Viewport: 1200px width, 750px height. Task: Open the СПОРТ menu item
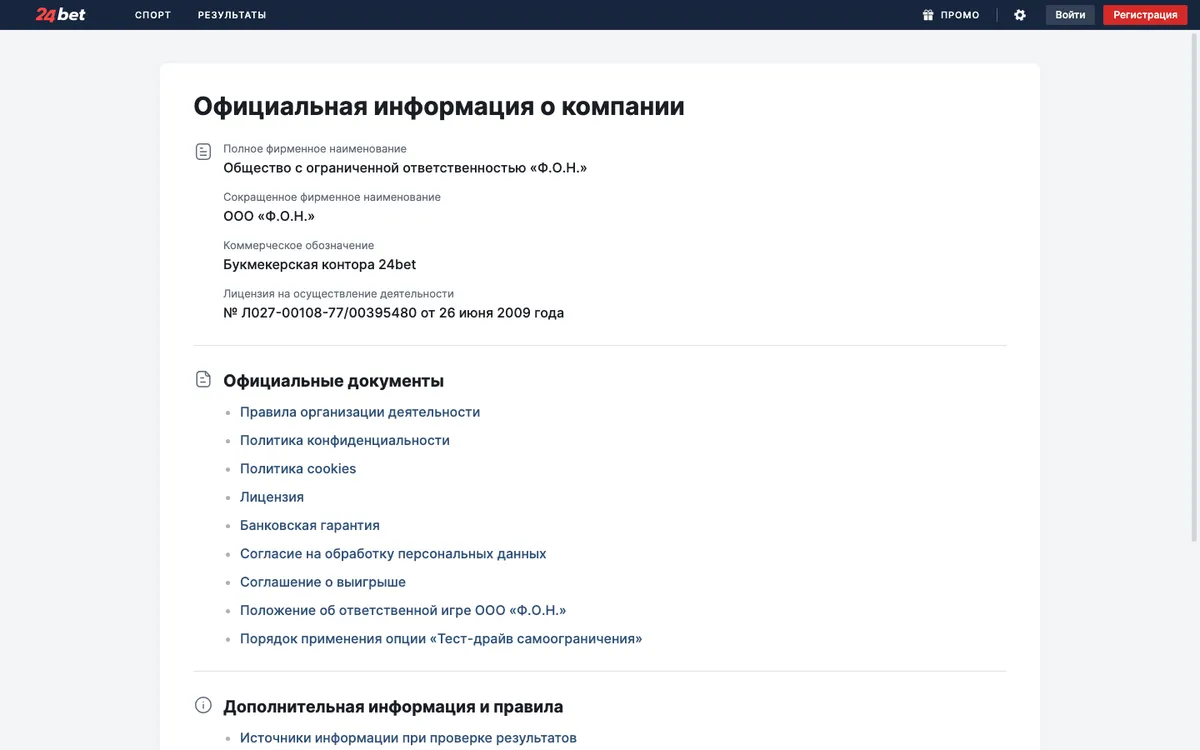point(153,15)
